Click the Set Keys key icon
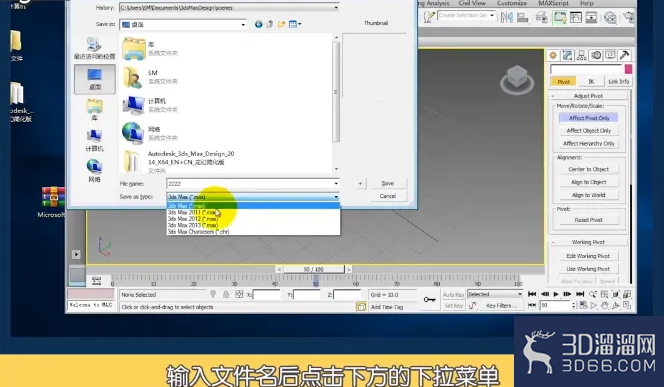This screenshot has height=387, width=664. click(430, 300)
